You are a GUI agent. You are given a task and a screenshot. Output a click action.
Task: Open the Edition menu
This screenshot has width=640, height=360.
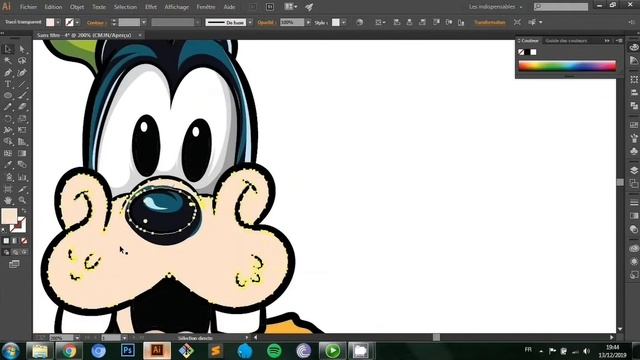tap(53, 7)
